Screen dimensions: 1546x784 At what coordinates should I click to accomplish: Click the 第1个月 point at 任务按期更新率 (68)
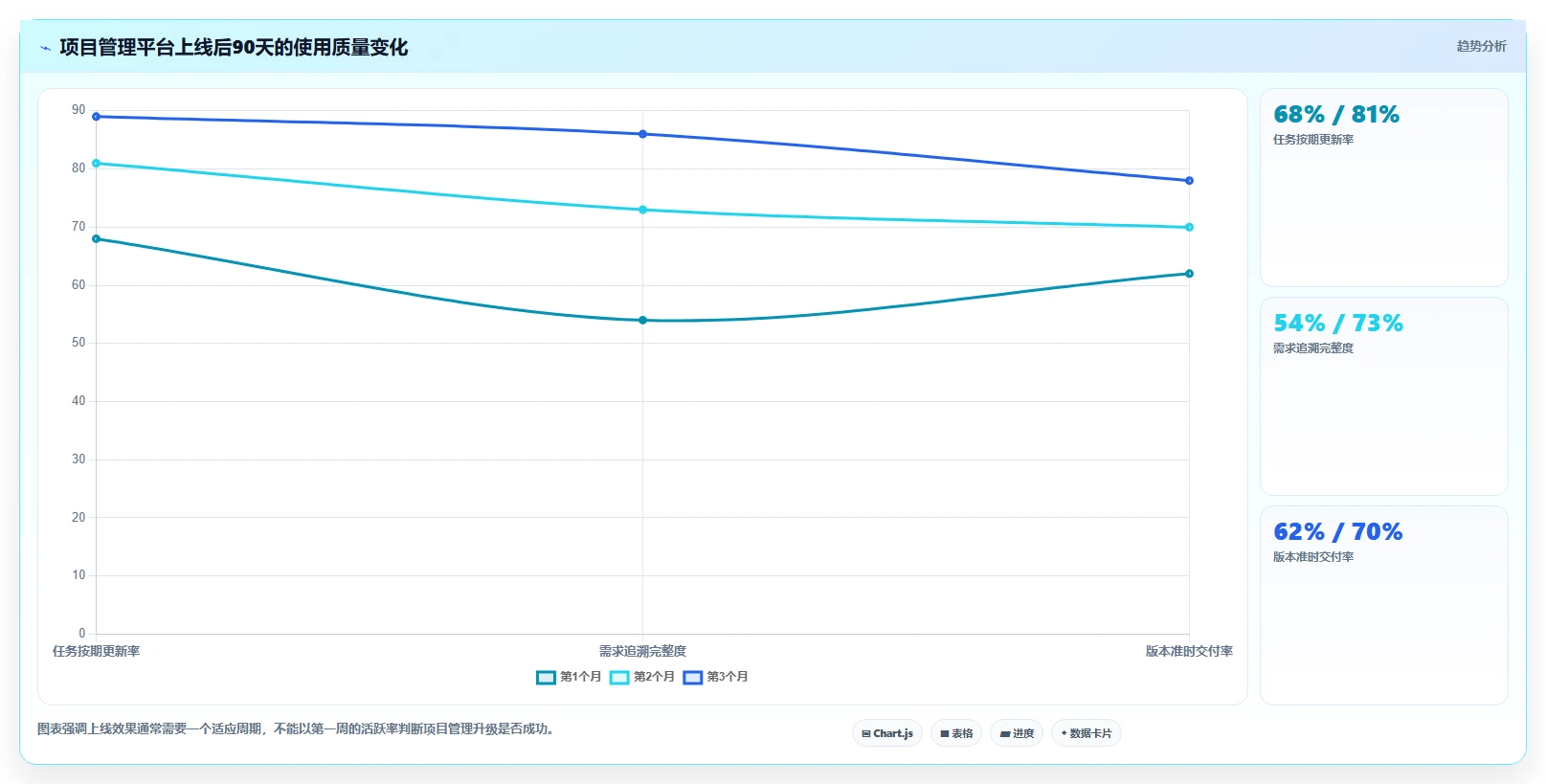(96, 239)
